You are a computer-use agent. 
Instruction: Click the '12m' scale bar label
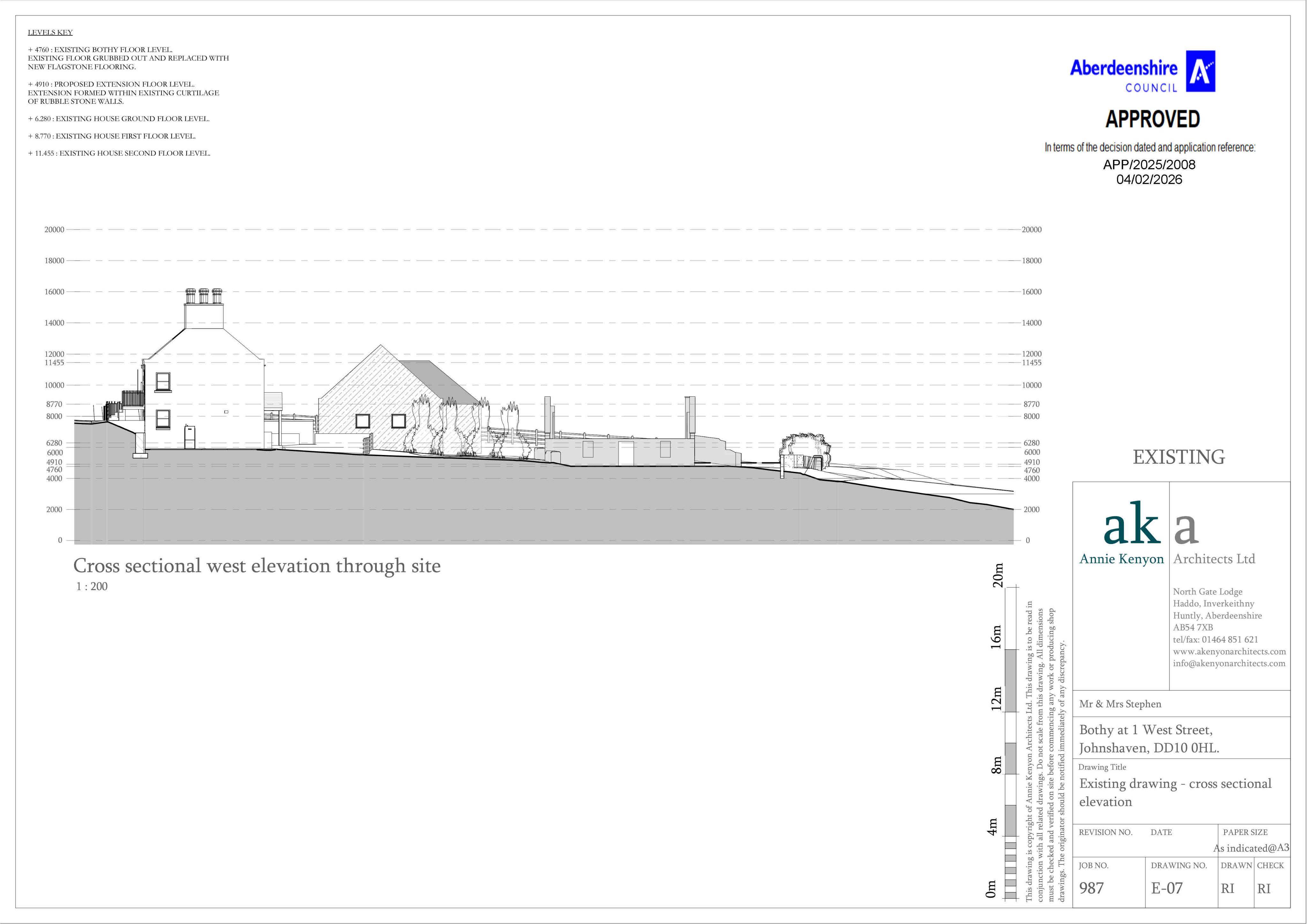(996, 699)
